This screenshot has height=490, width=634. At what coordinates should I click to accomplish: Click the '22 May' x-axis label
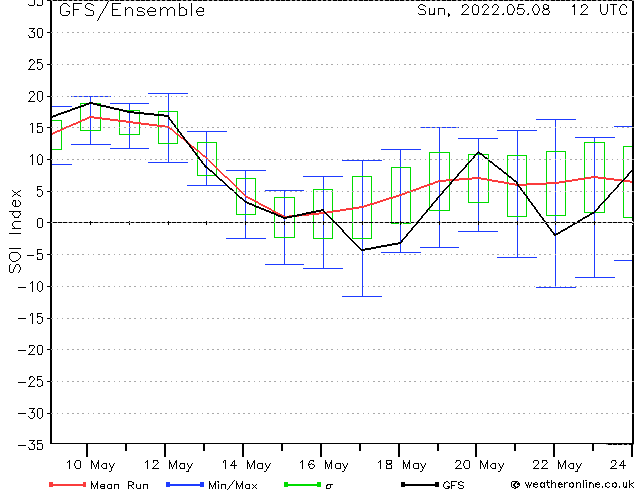coord(557,465)
